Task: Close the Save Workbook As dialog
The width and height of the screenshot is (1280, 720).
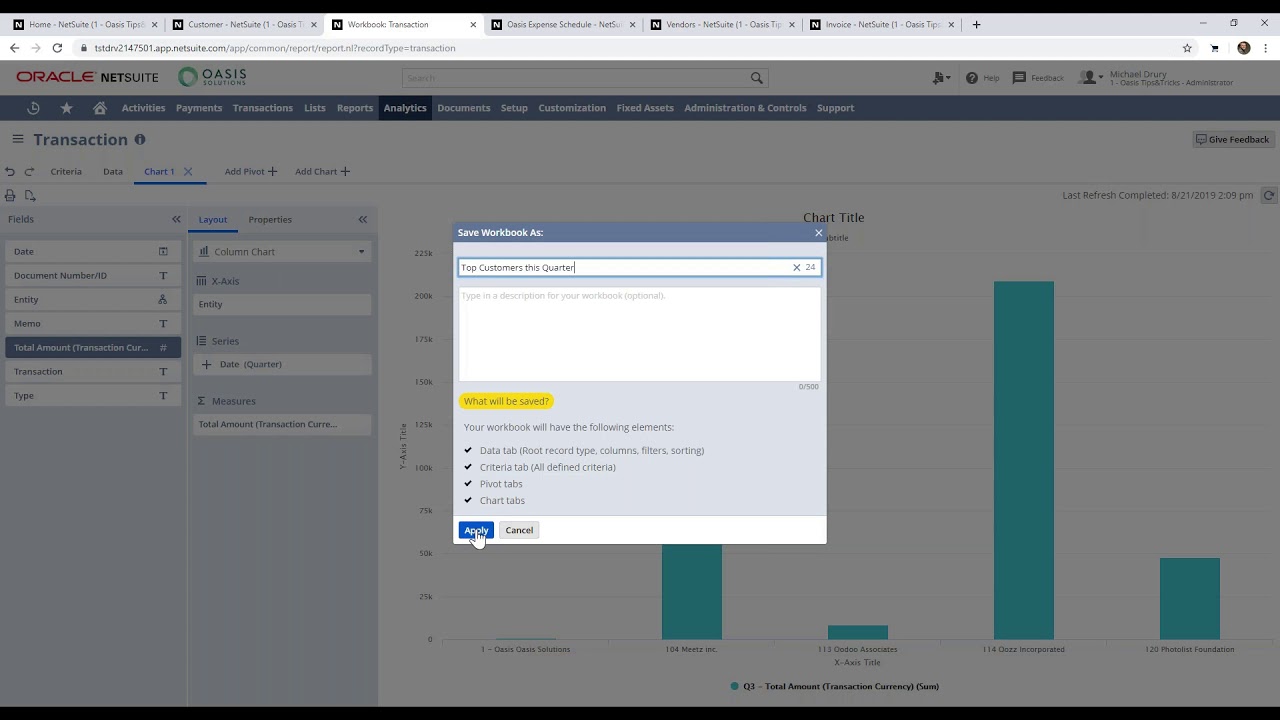Action: pyautogui.click(x=818, y=233)
